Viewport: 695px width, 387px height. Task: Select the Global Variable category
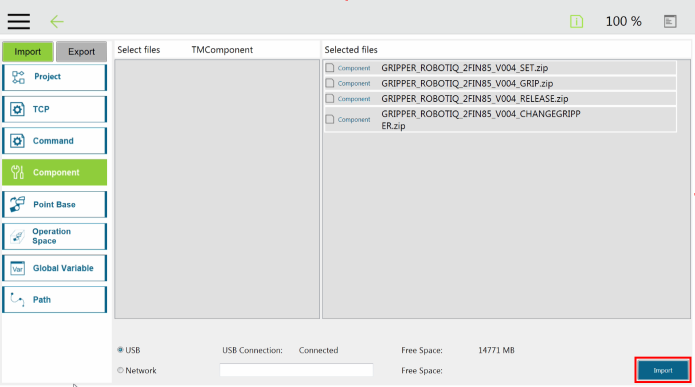tap(55, 268)
